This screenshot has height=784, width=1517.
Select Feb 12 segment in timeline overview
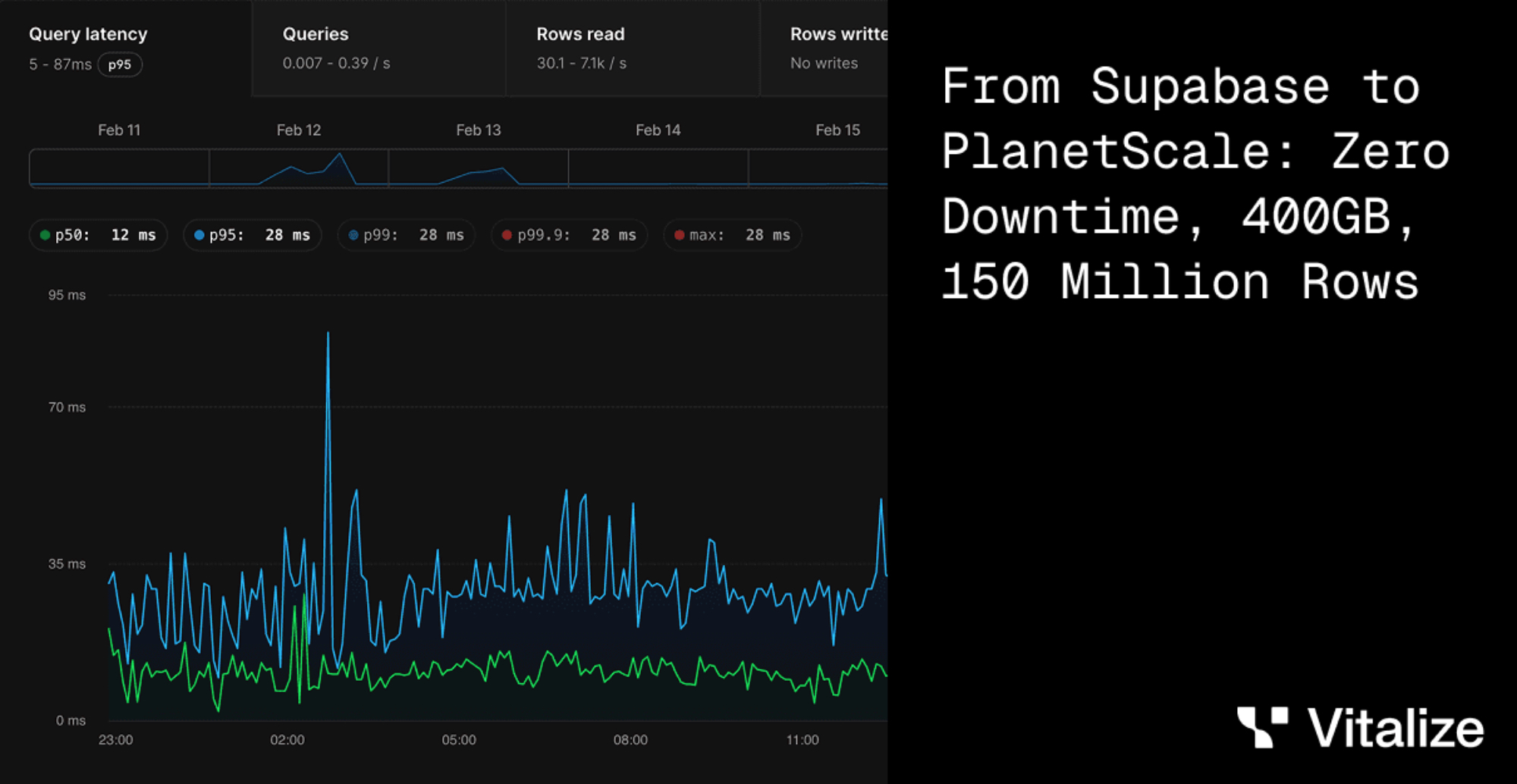pyautogui.click(x=299, y=168)
